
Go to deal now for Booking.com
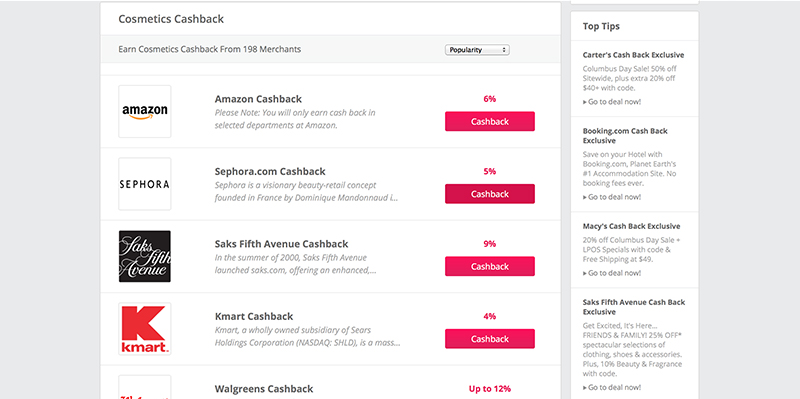(612, 197)
